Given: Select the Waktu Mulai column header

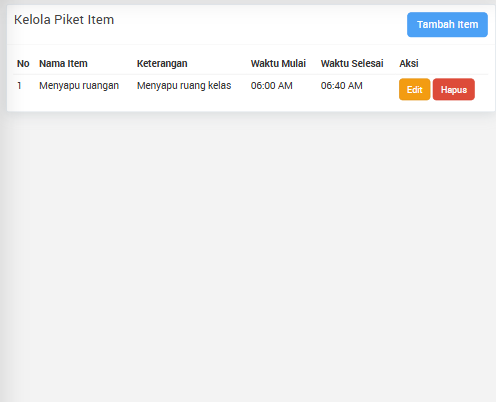Looking at the screenshot, I should (x=278, y=63).
